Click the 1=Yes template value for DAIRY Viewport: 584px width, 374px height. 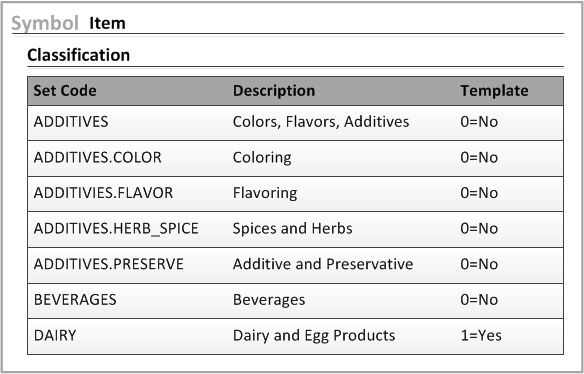pos(481,336)
